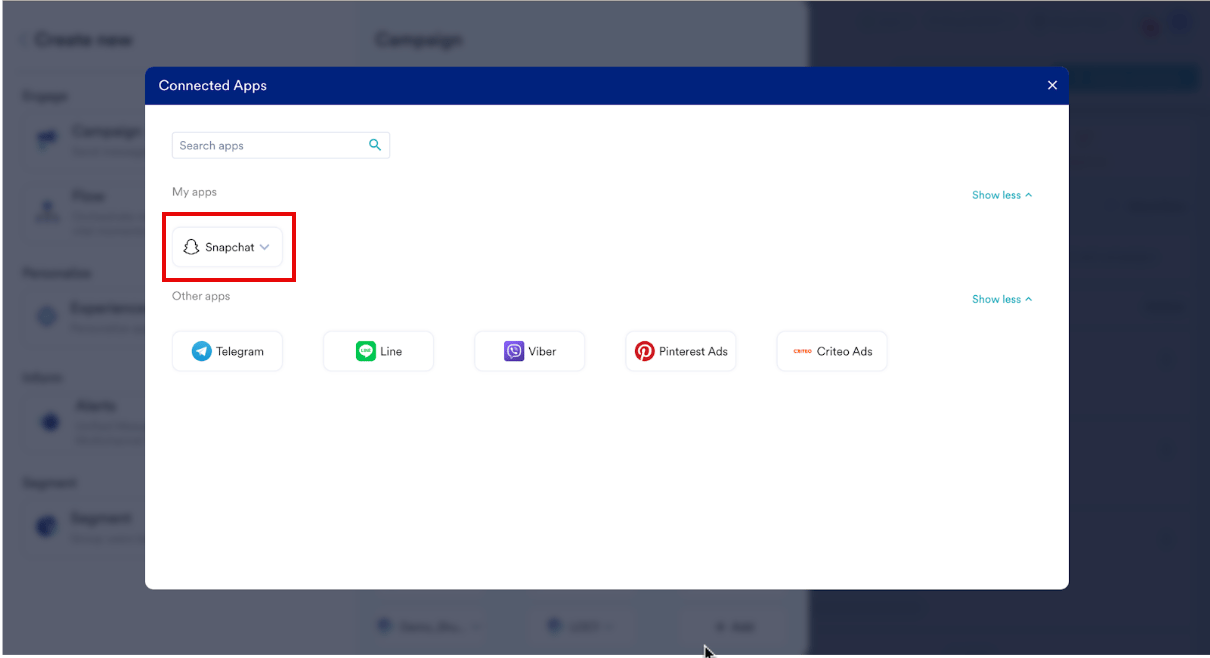The width and height of the screenshot is (1210, 658).
Task: Click the search magnifier icon
Action: (x=375, y=145)
